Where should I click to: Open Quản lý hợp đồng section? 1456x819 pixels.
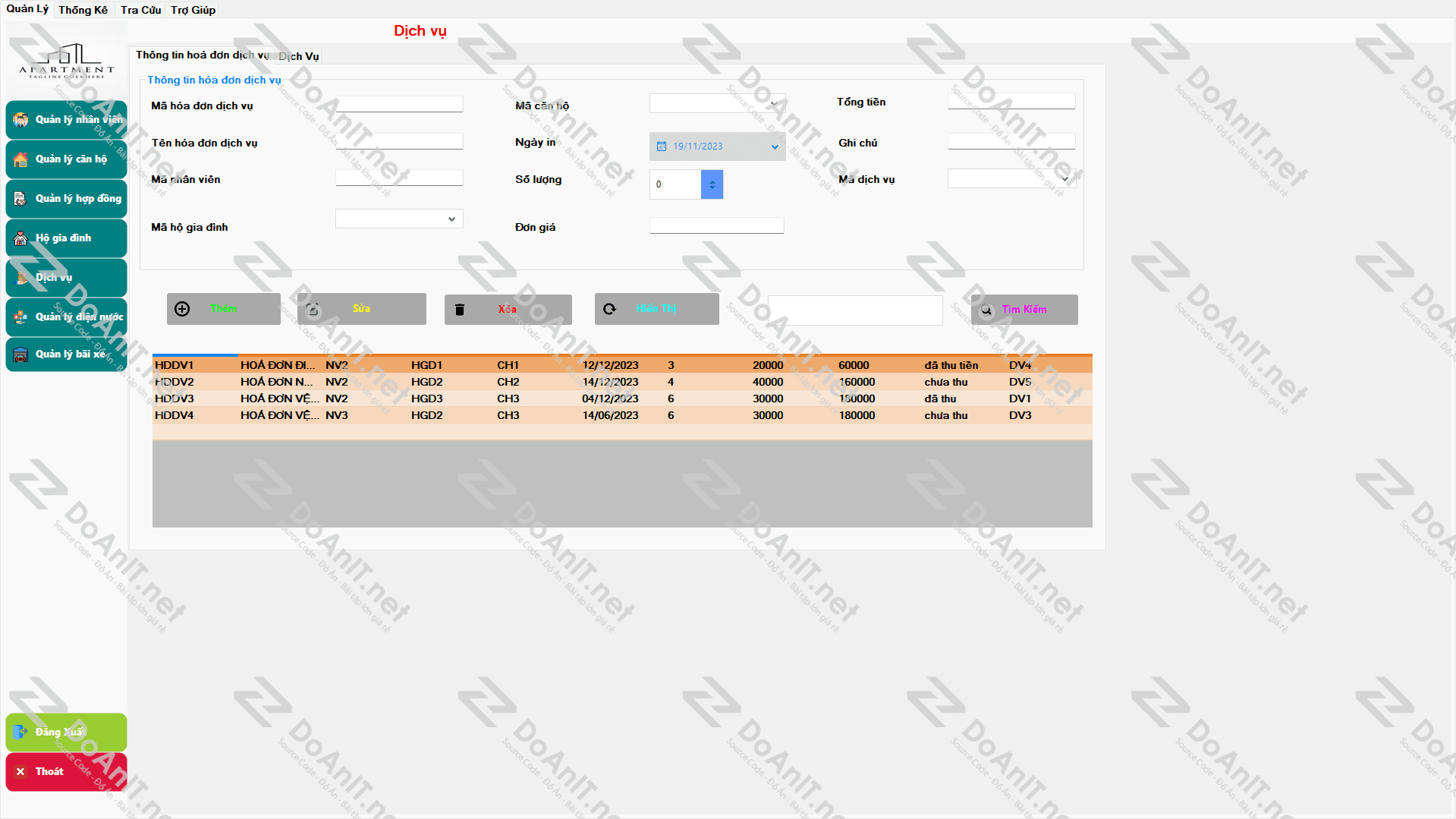pyautogui.click(x=67, y=199)
